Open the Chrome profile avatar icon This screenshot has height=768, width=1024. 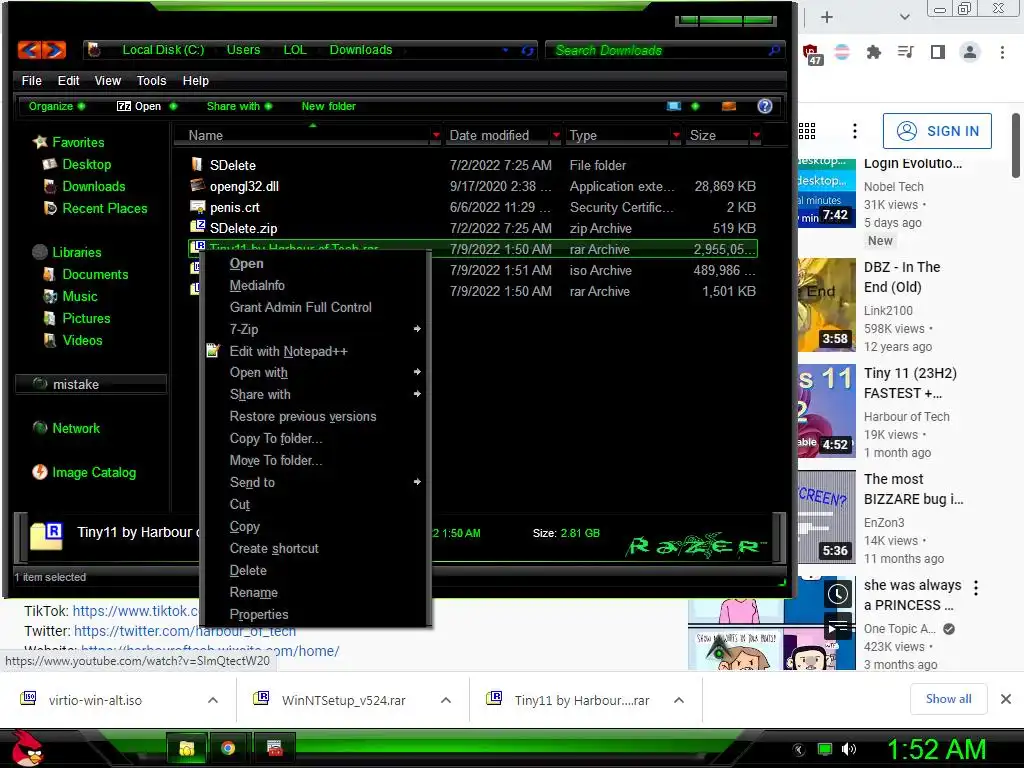click(x=970, y=52)
